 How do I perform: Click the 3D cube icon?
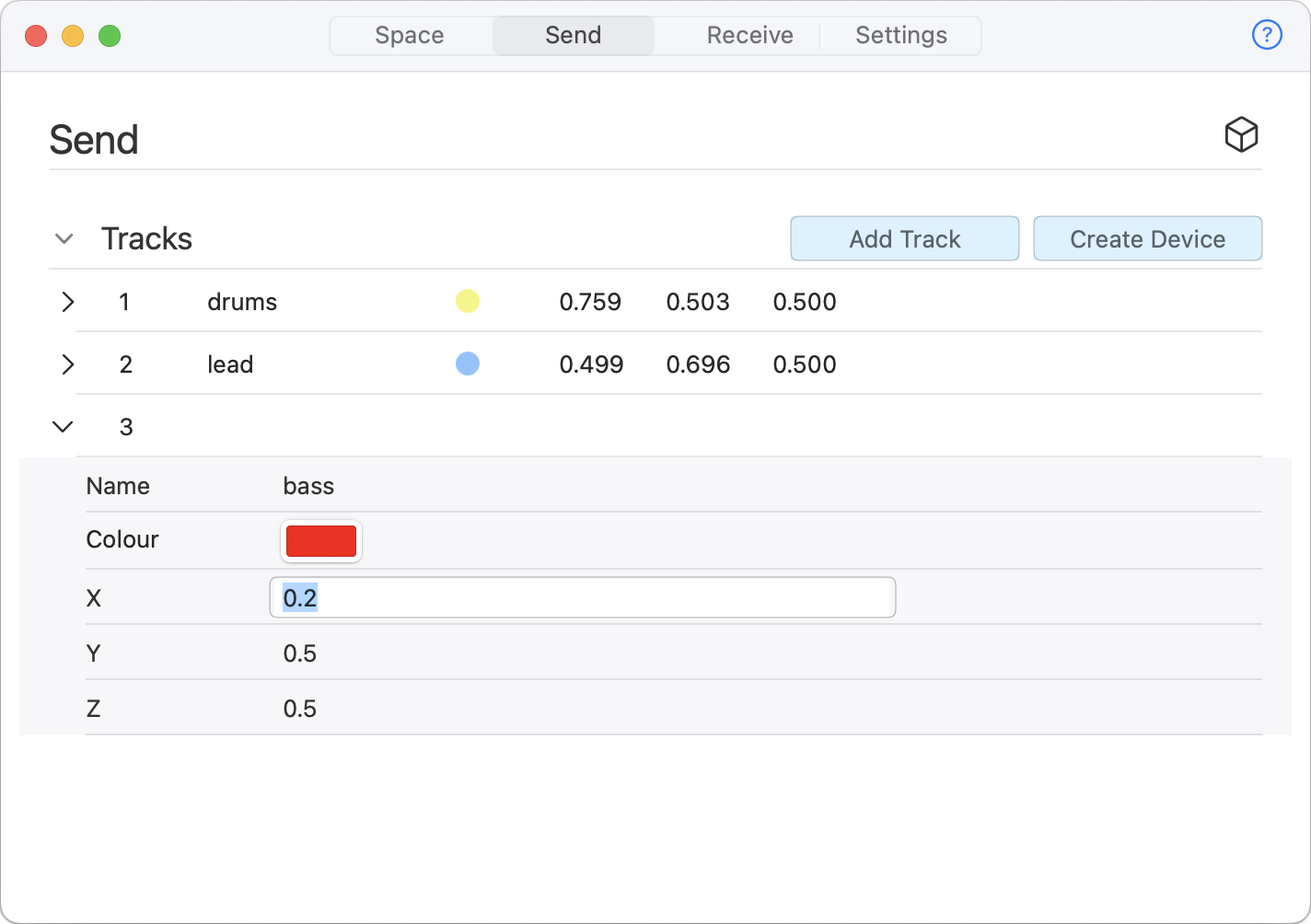(x=1241, y=134)
